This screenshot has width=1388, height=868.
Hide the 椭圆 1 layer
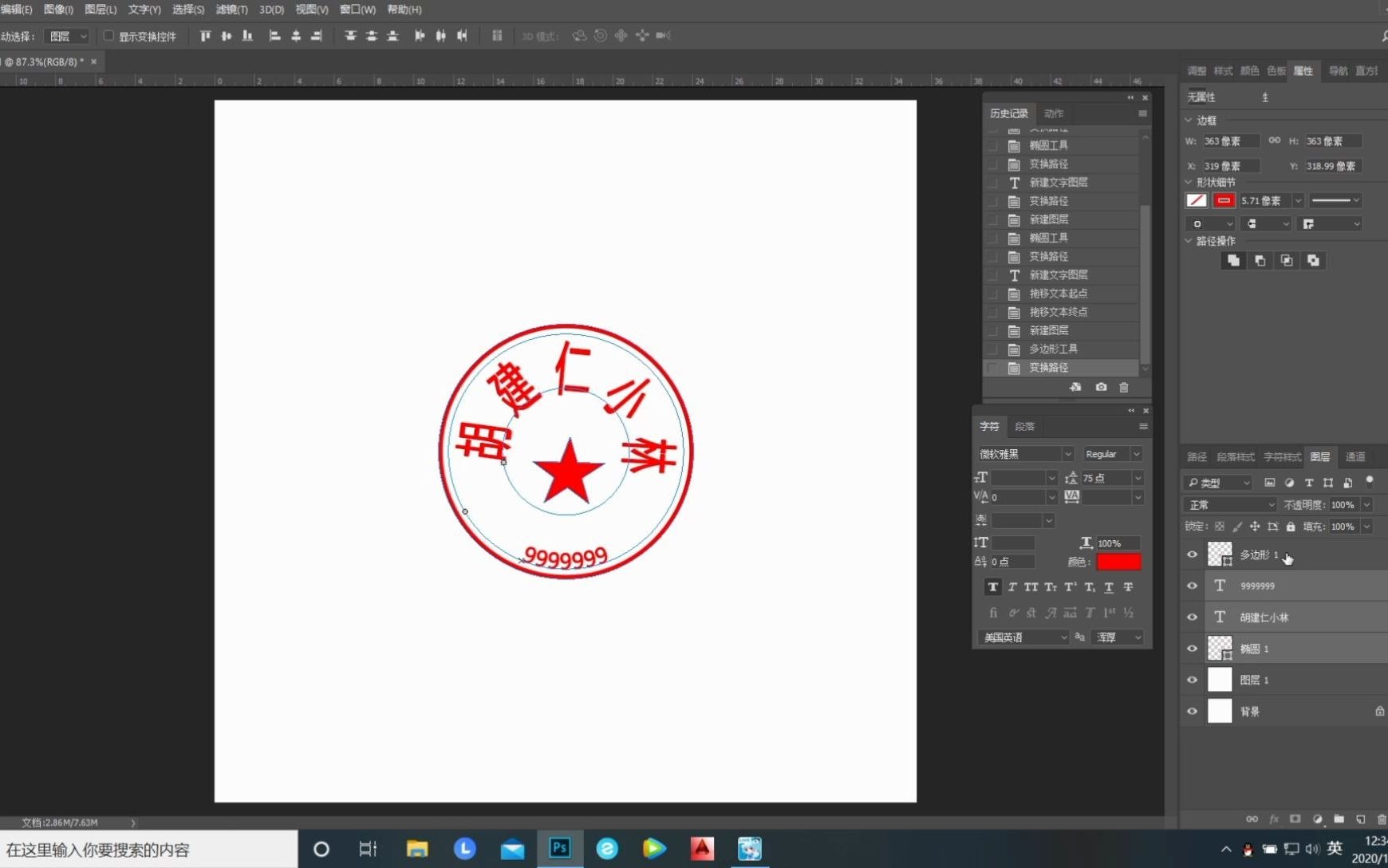(1193, 649)
